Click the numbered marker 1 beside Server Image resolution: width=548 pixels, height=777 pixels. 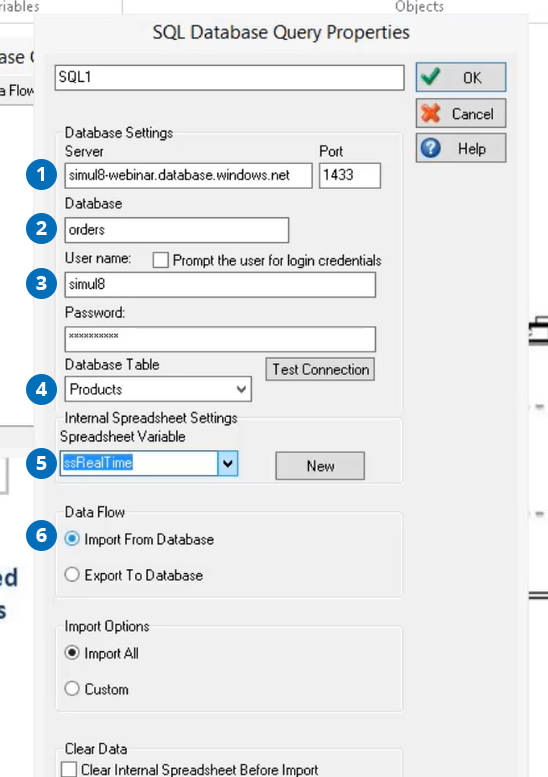pos(41,174)
